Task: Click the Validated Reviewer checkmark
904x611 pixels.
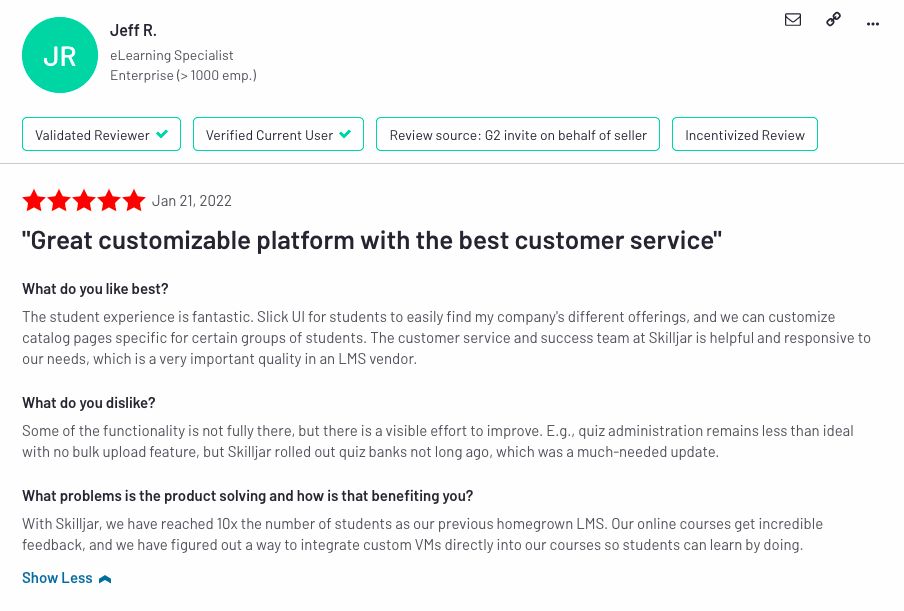Action: (163, 134)
